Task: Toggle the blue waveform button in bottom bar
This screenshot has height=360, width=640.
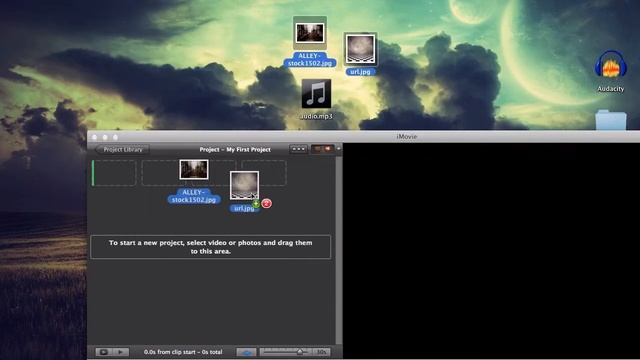Action: tap(246, 352)
